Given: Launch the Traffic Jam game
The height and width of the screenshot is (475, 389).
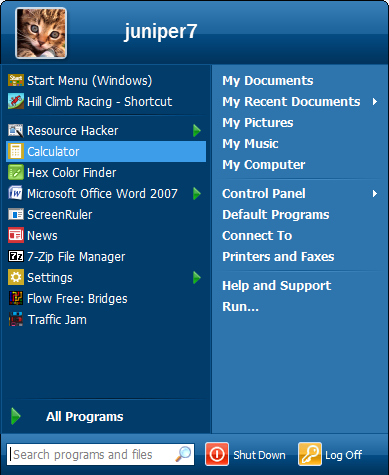Looking at the screenshot, I should tap(106, 319).
